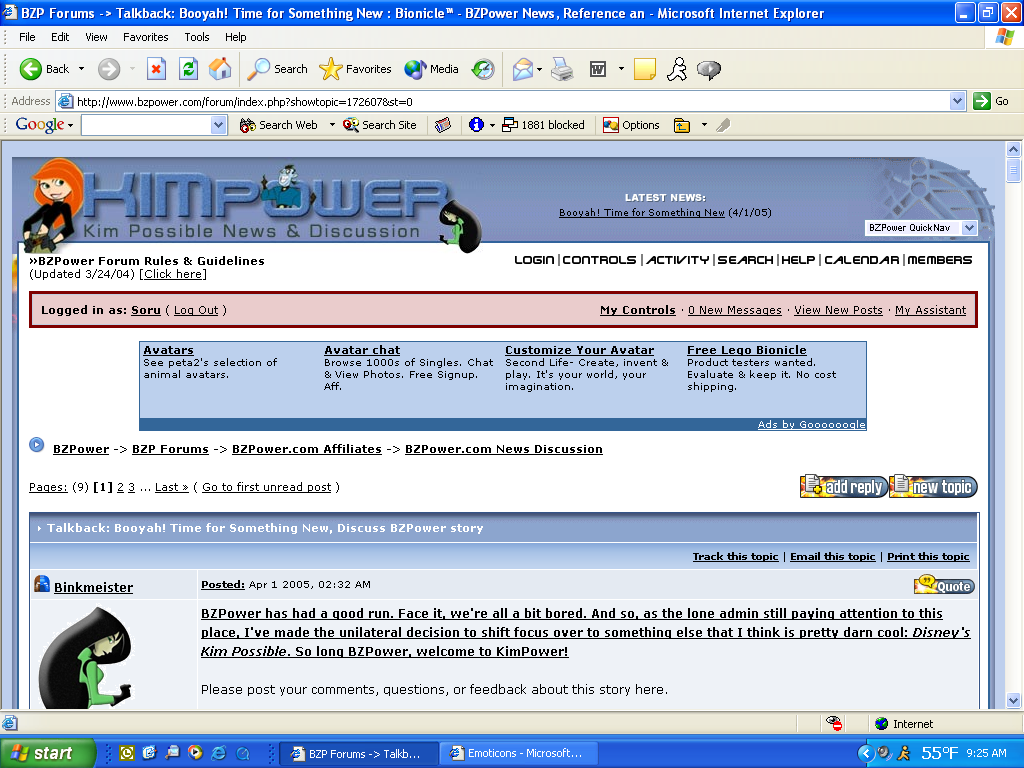Go to page 2 of the topic
The width and height of the screenshot is (1024, 768).
tap(120, 487)
